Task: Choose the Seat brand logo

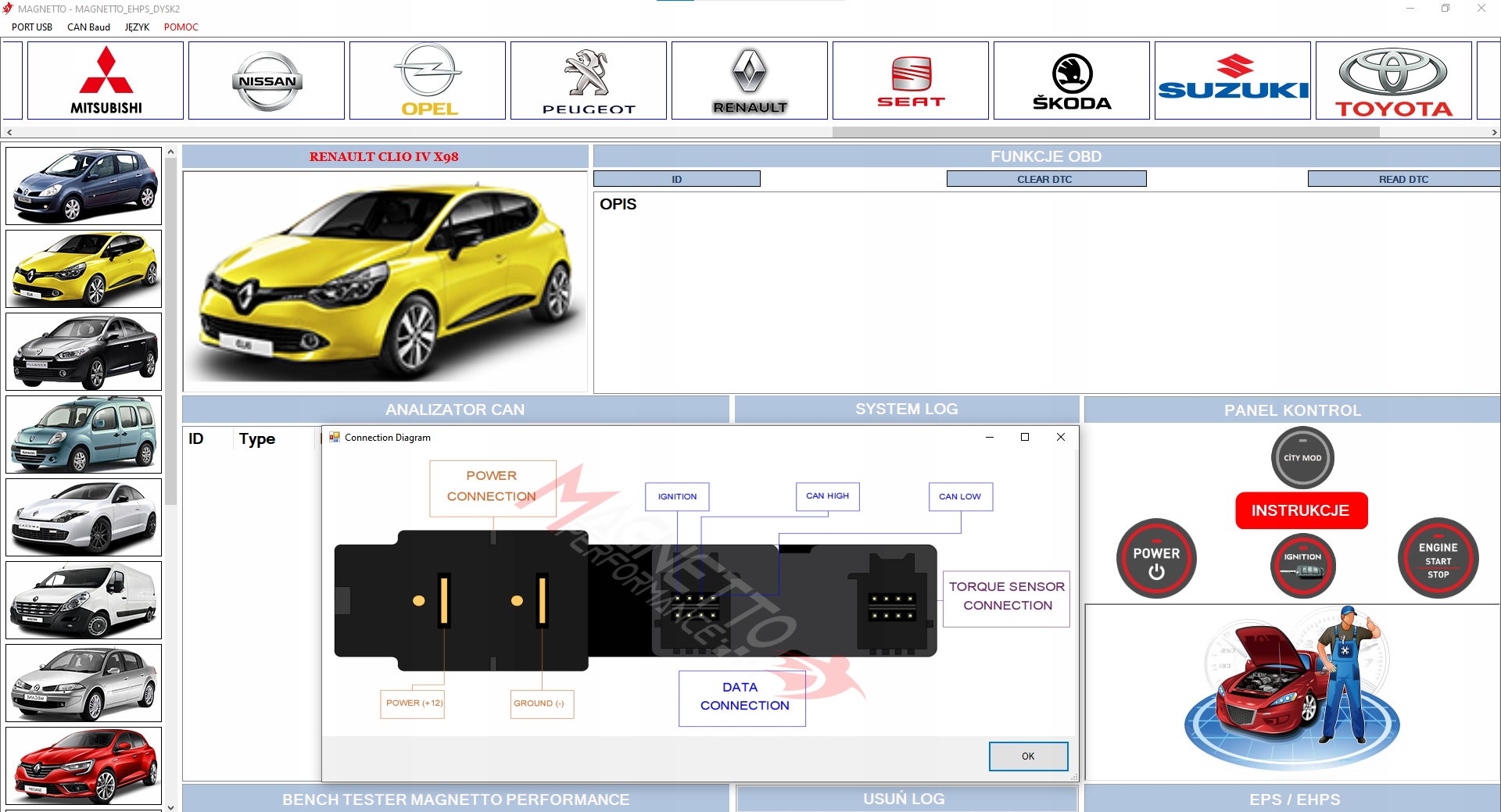Action: click(x=911, y=80)
